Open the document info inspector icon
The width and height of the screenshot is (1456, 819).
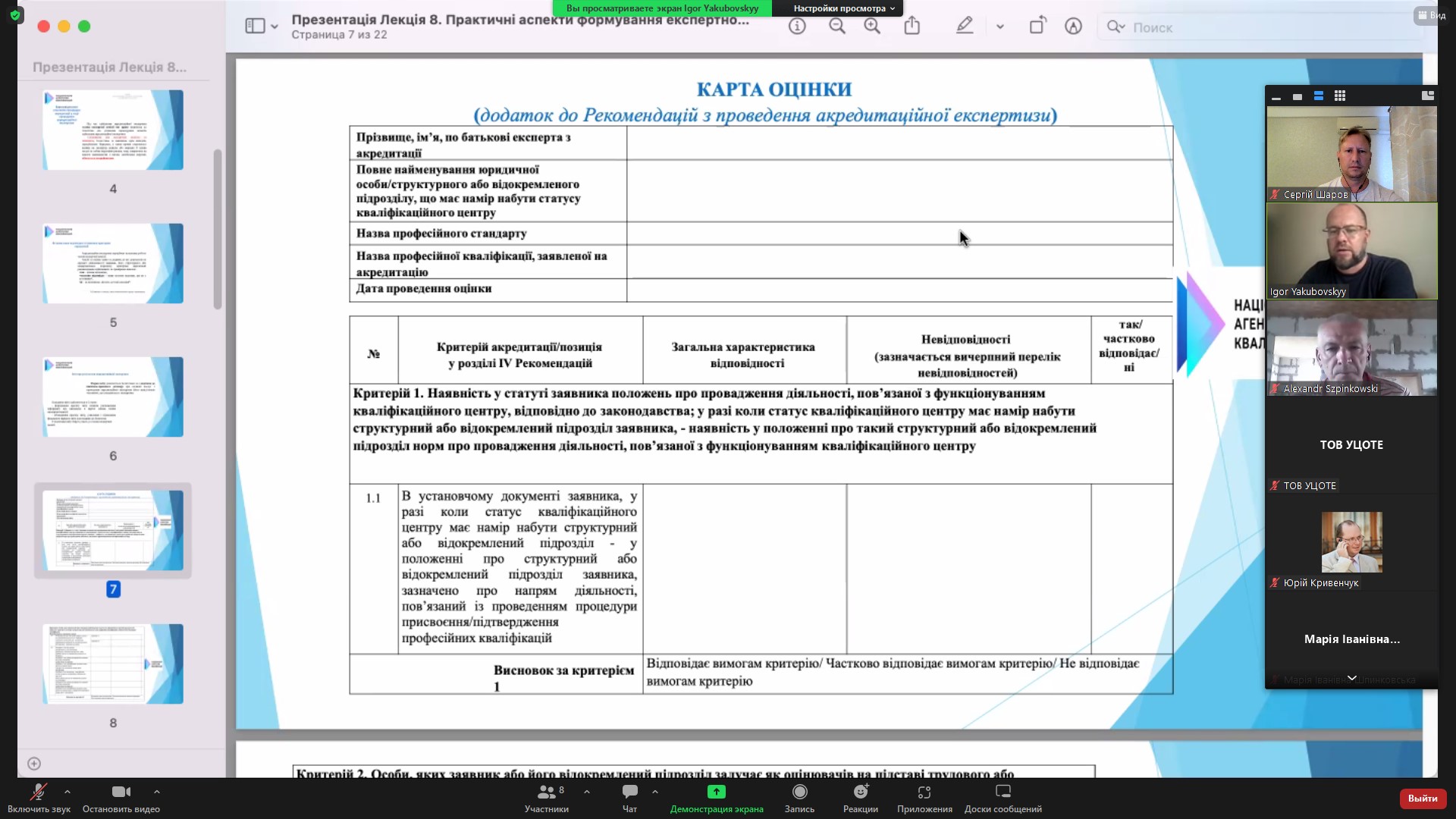797,27
